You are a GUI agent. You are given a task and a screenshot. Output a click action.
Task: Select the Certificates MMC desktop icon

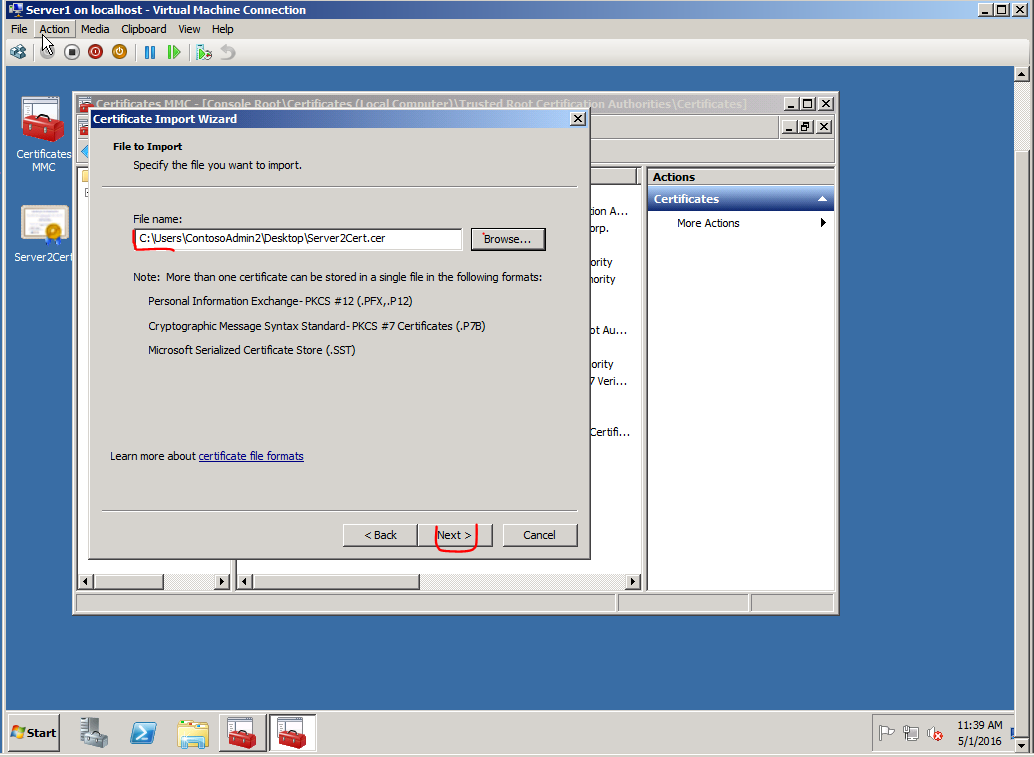pos(44,135)
